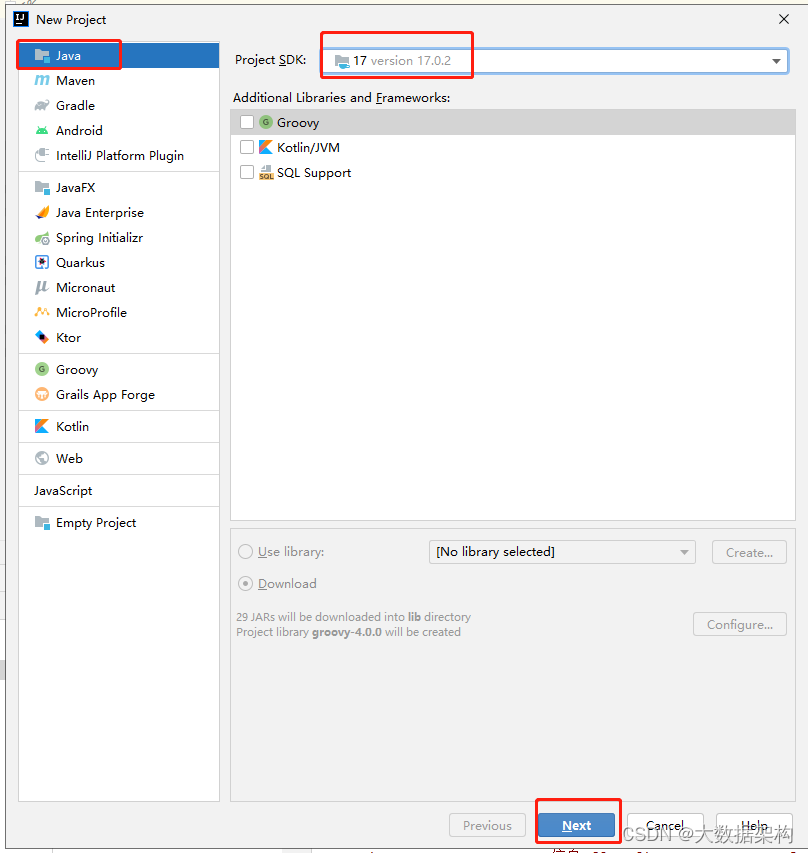The width and height of the screenshot is (808, 853).
Task: Click the Quarkus icon
Action: (x=42, y=263)
